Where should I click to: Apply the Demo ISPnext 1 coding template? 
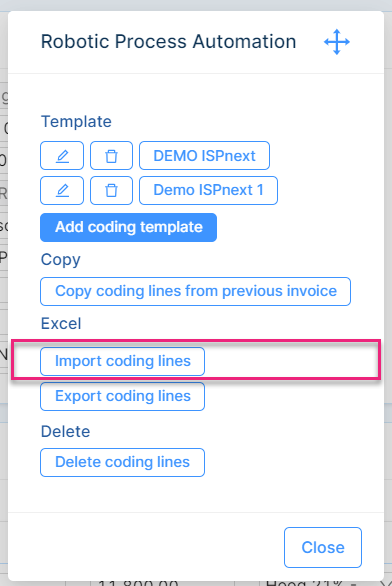click(209, 191)
